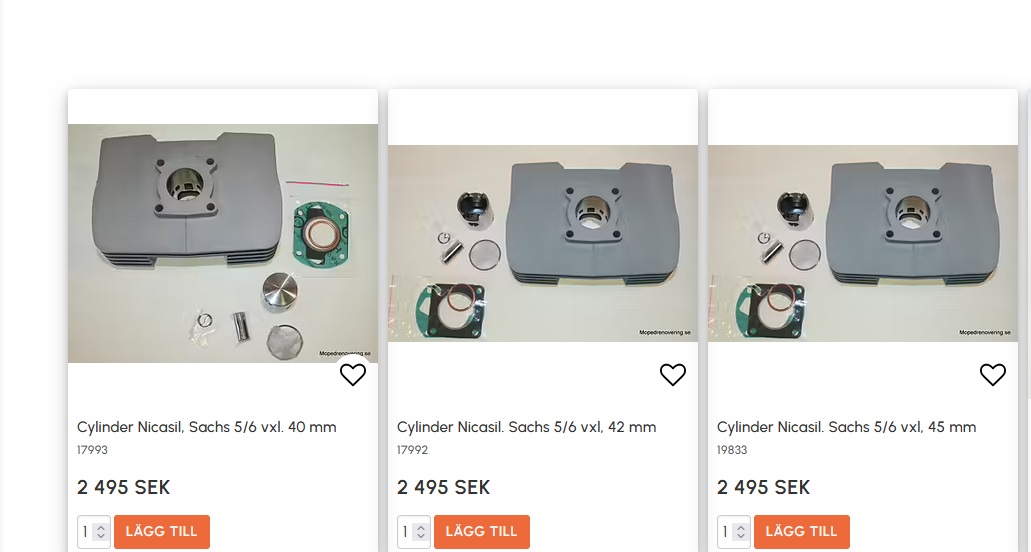
Task: Open product image of 42 mm cylinder
Action: pos(543,243)
